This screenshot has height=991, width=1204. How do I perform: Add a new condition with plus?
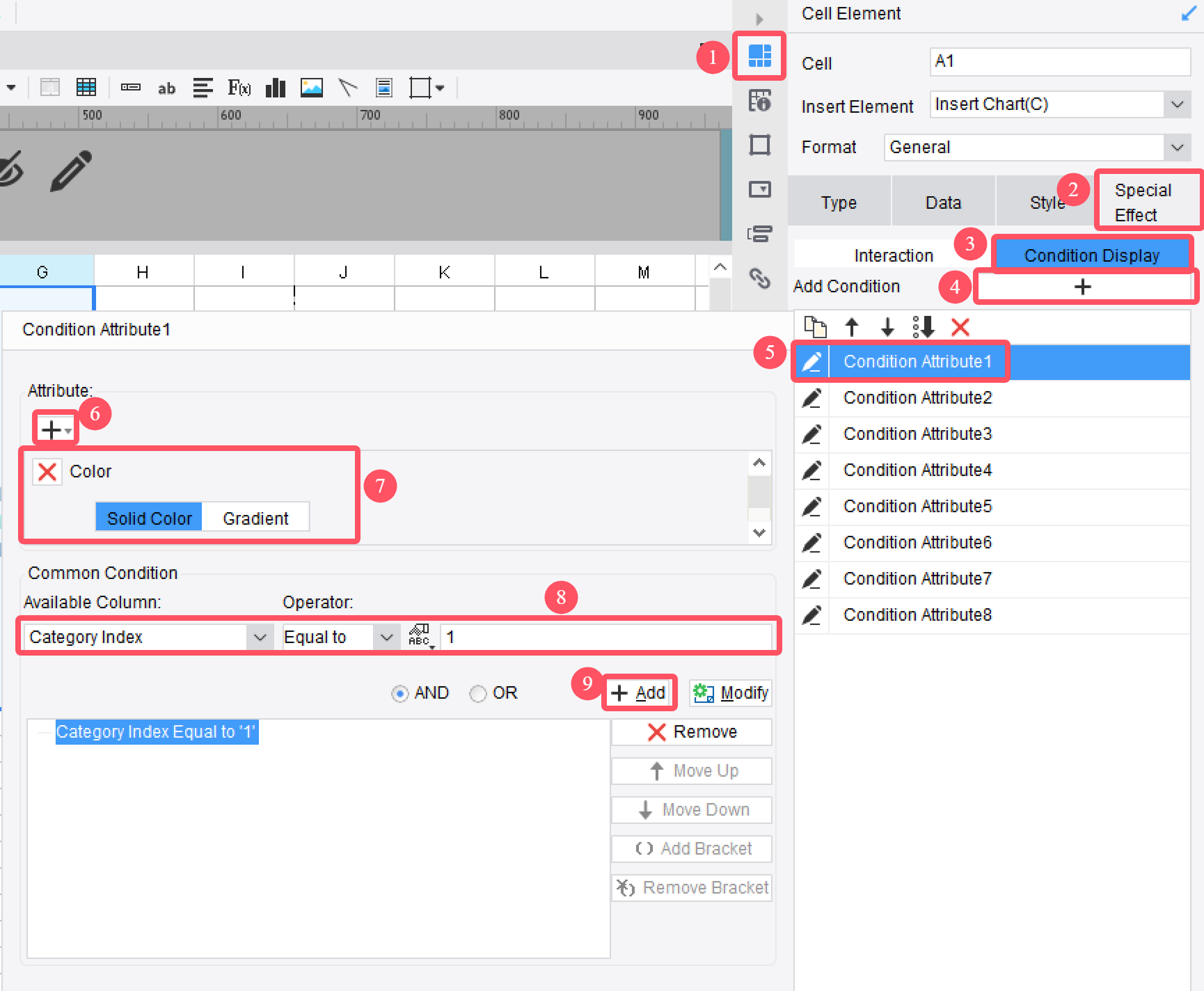click(x=1083, y=286)
